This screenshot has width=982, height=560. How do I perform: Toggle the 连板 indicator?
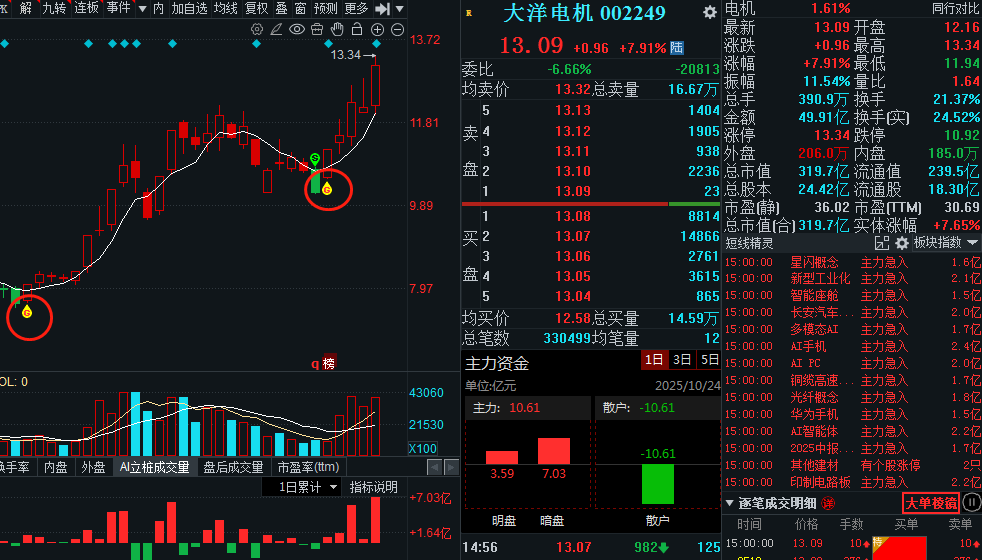(86, 8)
